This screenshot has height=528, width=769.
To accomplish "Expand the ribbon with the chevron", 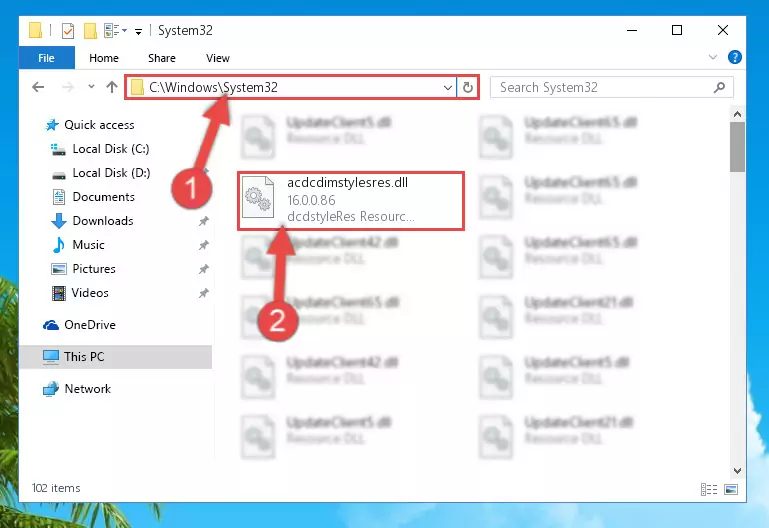I will tap(713, 57).
